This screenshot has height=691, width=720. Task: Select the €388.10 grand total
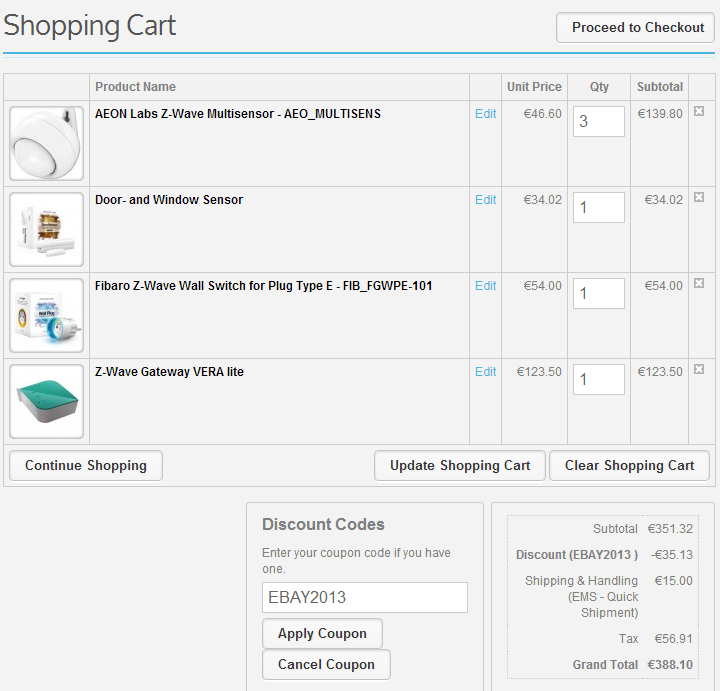point(670,665)
